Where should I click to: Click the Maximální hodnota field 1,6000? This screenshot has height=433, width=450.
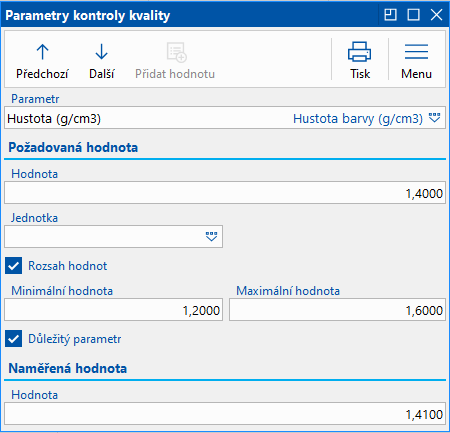[x=337, y=310]
